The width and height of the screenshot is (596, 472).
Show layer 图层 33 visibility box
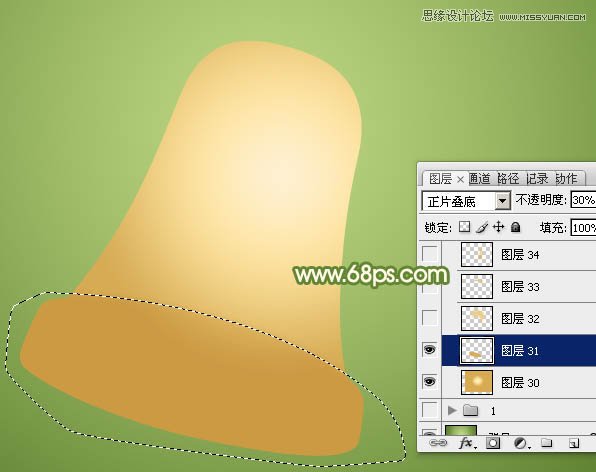tap(430, 285)
